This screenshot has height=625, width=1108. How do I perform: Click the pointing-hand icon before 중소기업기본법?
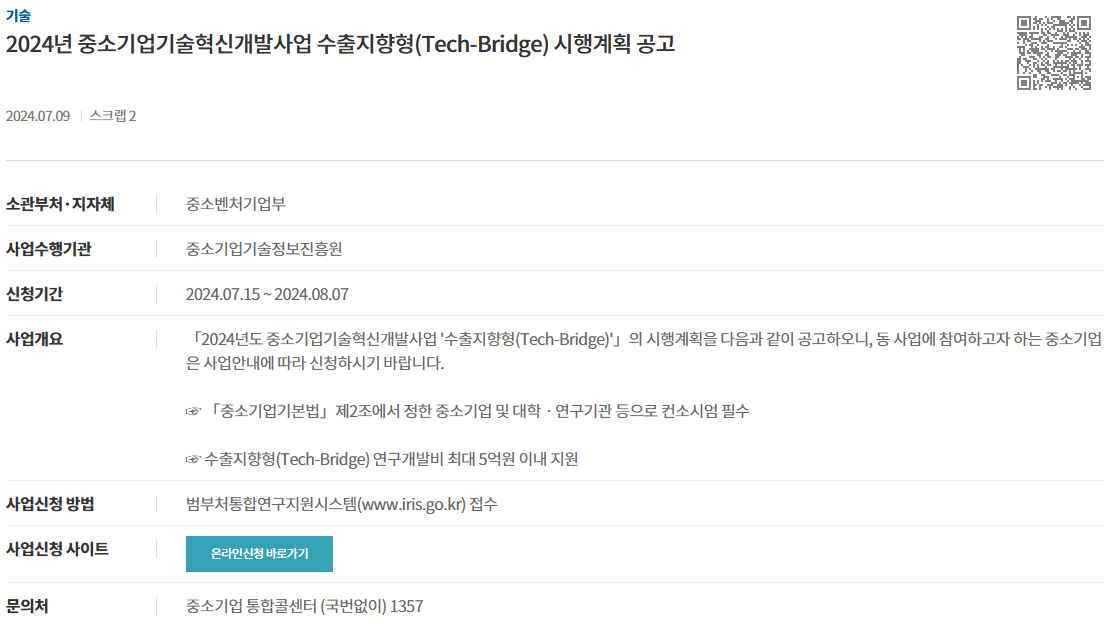pos(193,411)
